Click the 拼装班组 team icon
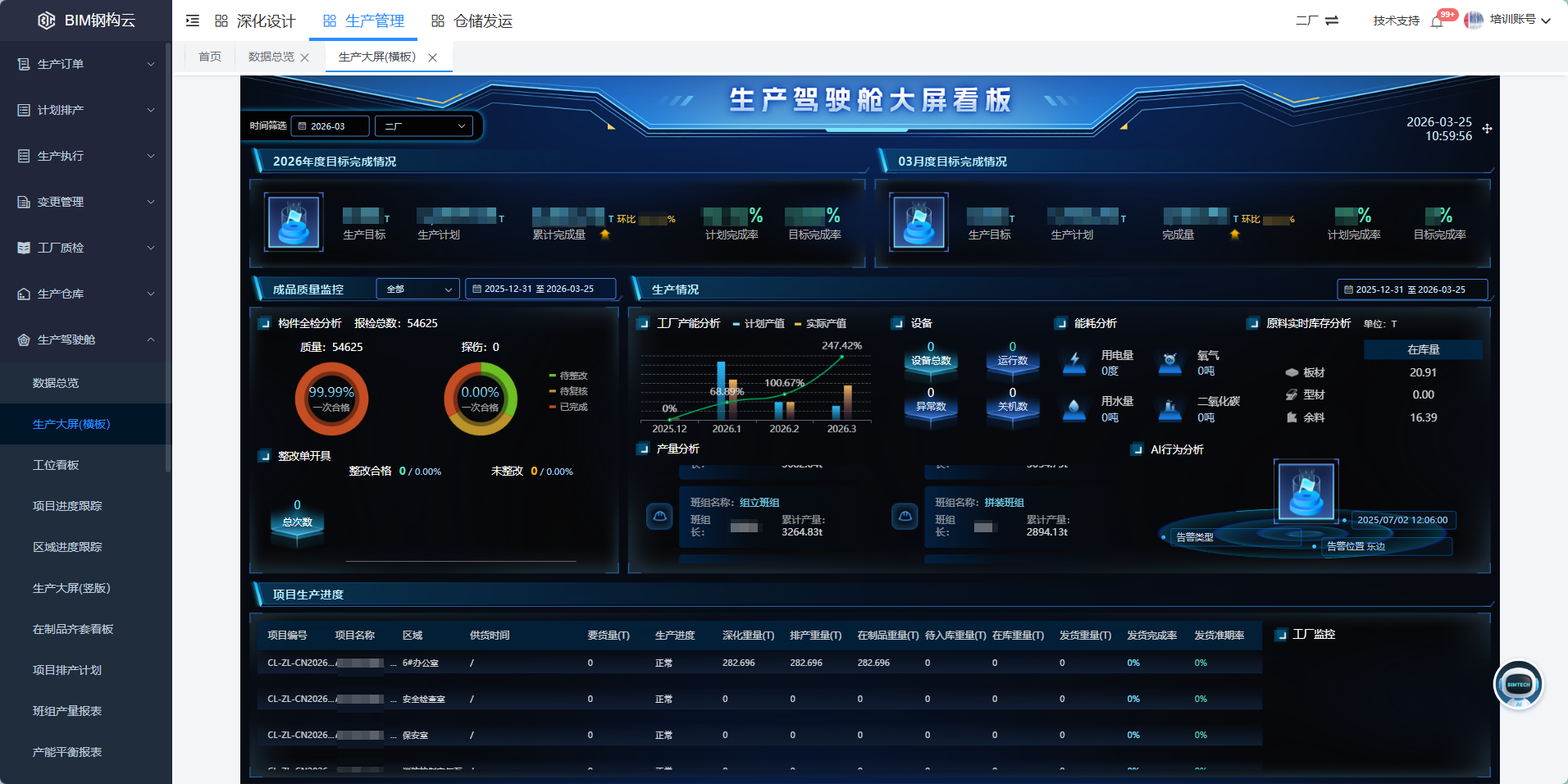 pyautogui.click(x=905, y=517)
